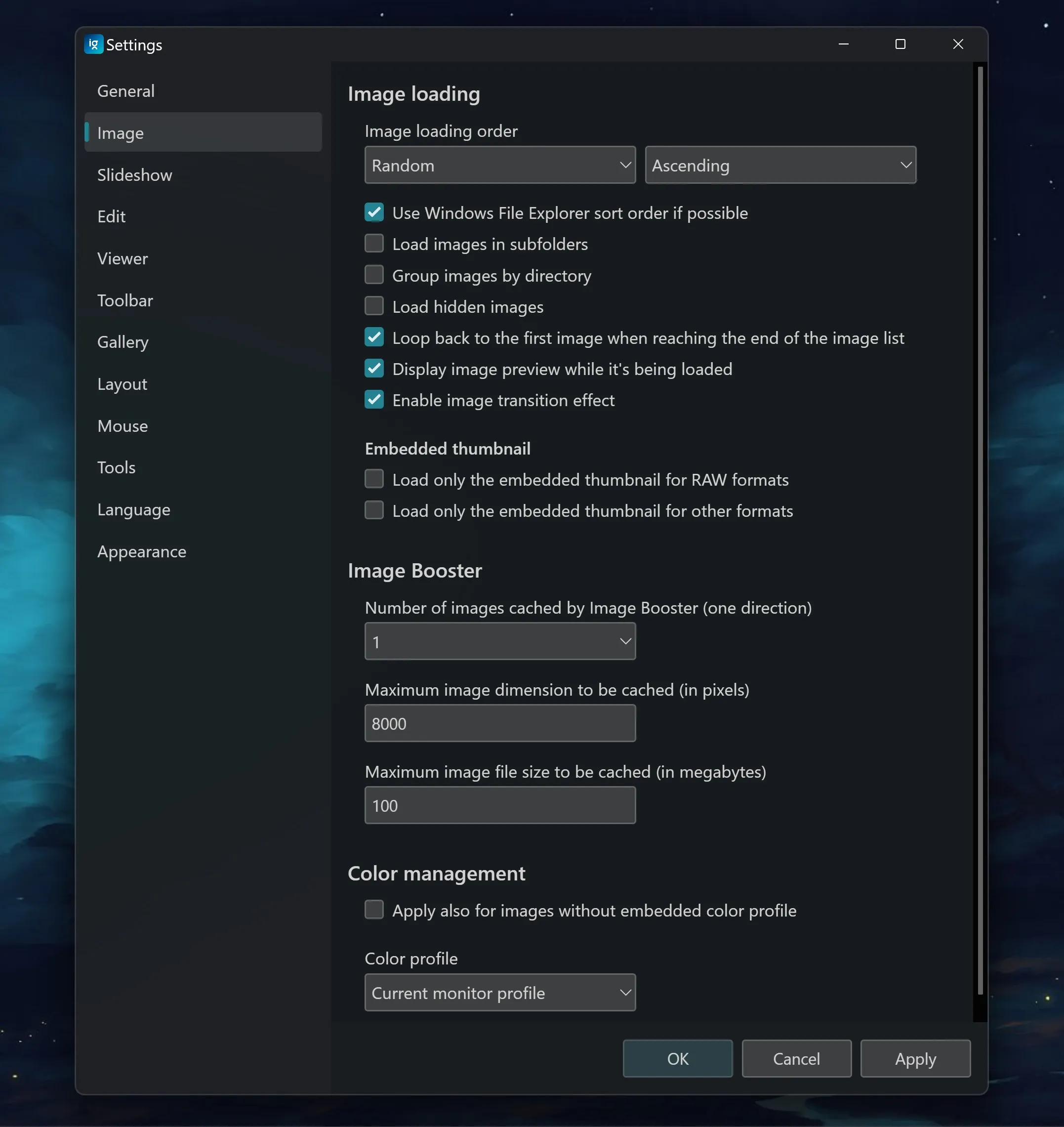This screenshot has width=1064, height=1127.
Task: Enable Apply also for images without color profile
Action: coord(374,910)
